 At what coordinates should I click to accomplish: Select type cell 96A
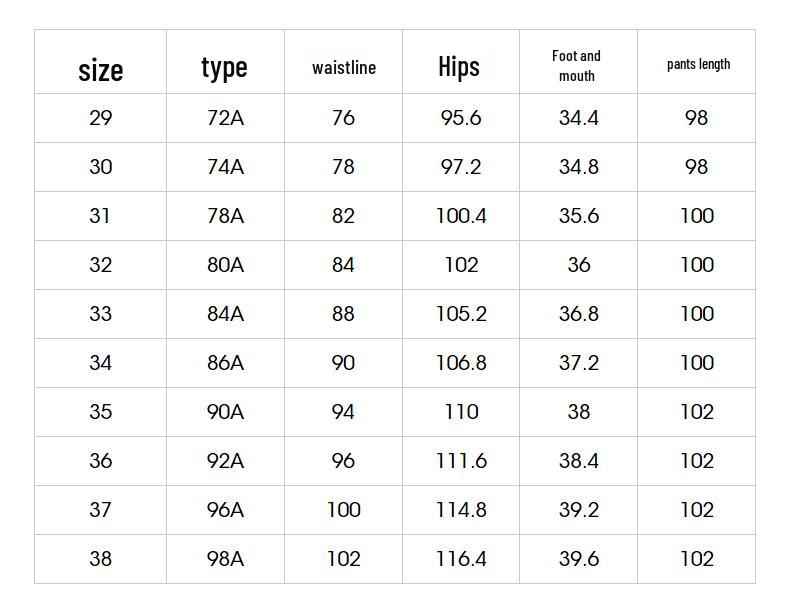click(x=225, y=510)
